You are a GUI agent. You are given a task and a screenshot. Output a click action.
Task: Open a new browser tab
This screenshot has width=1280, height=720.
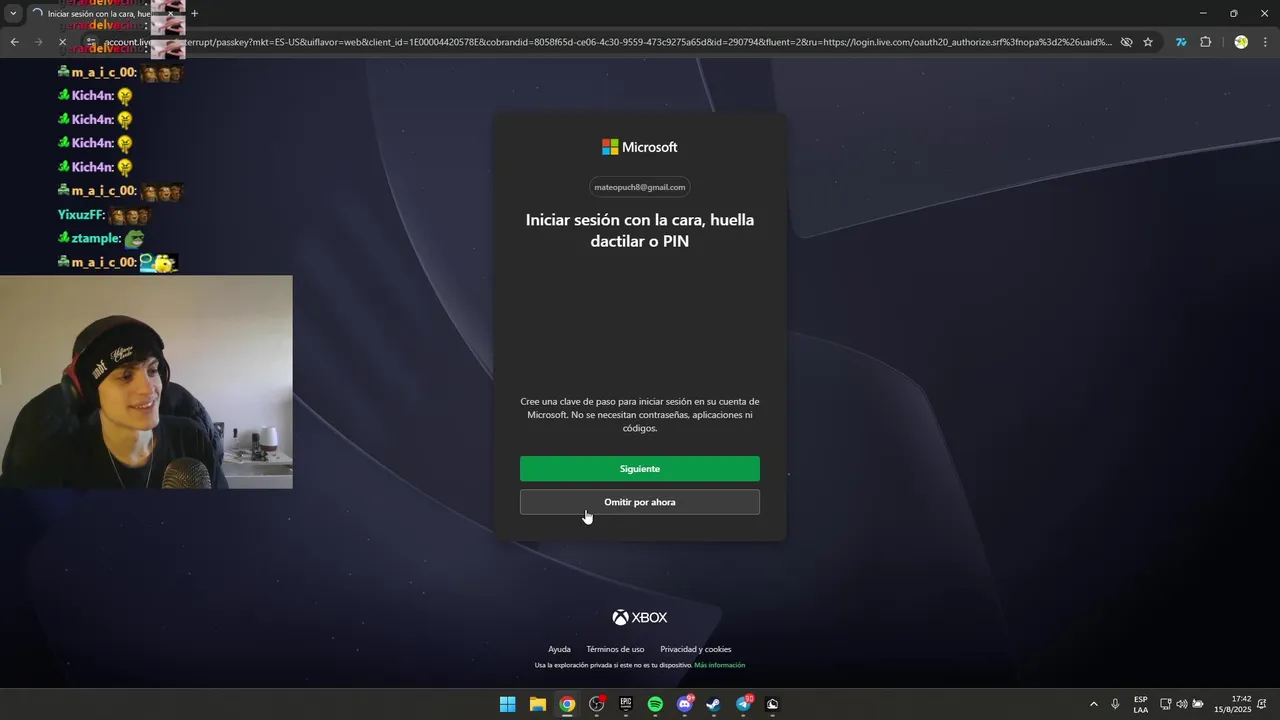[x=194, y=14]
